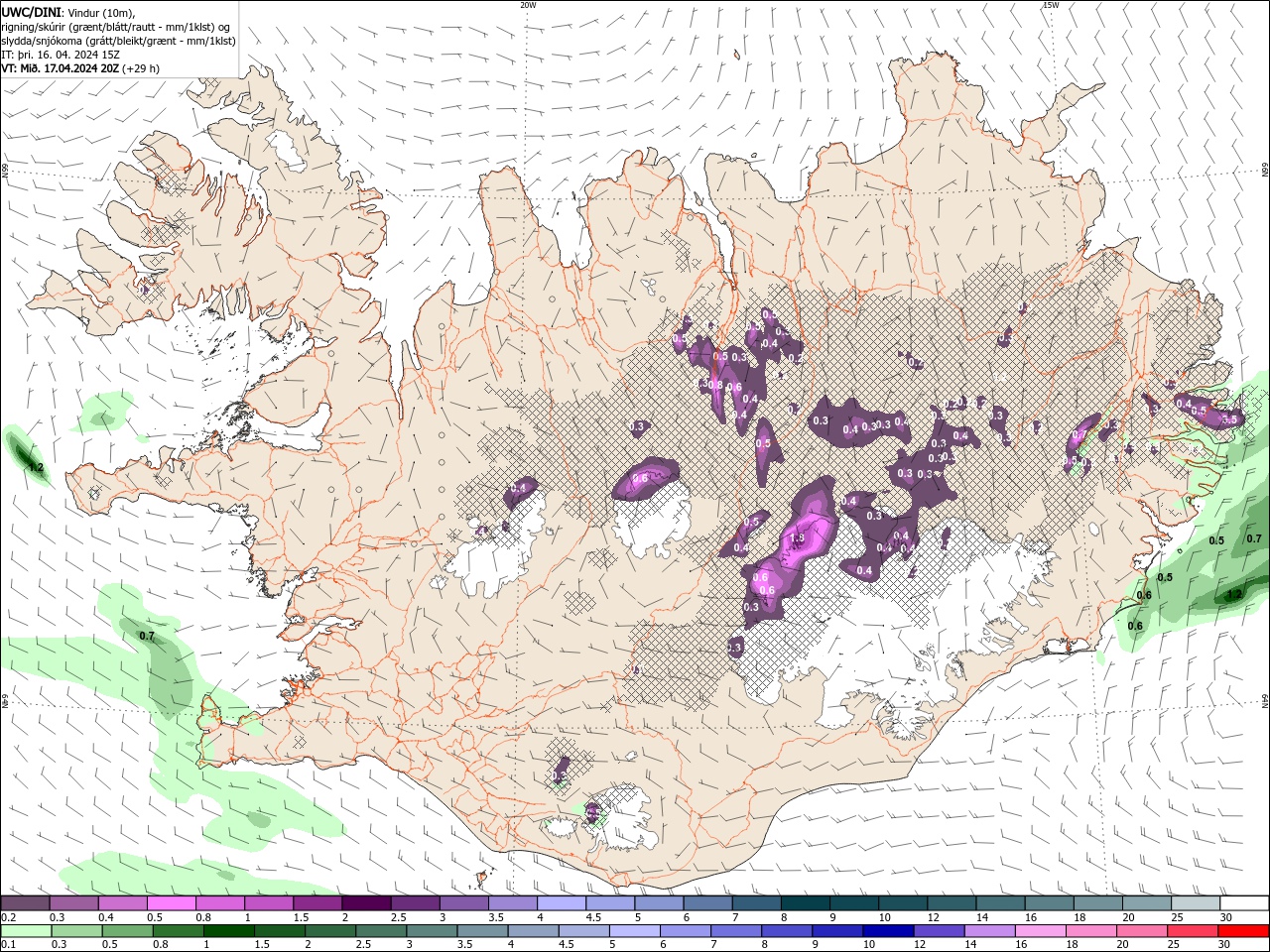Select the light pink 16 rain legend swatch
This screenshot has height=952, width=1270.
pyautogui.click(x=1041, y=931)
